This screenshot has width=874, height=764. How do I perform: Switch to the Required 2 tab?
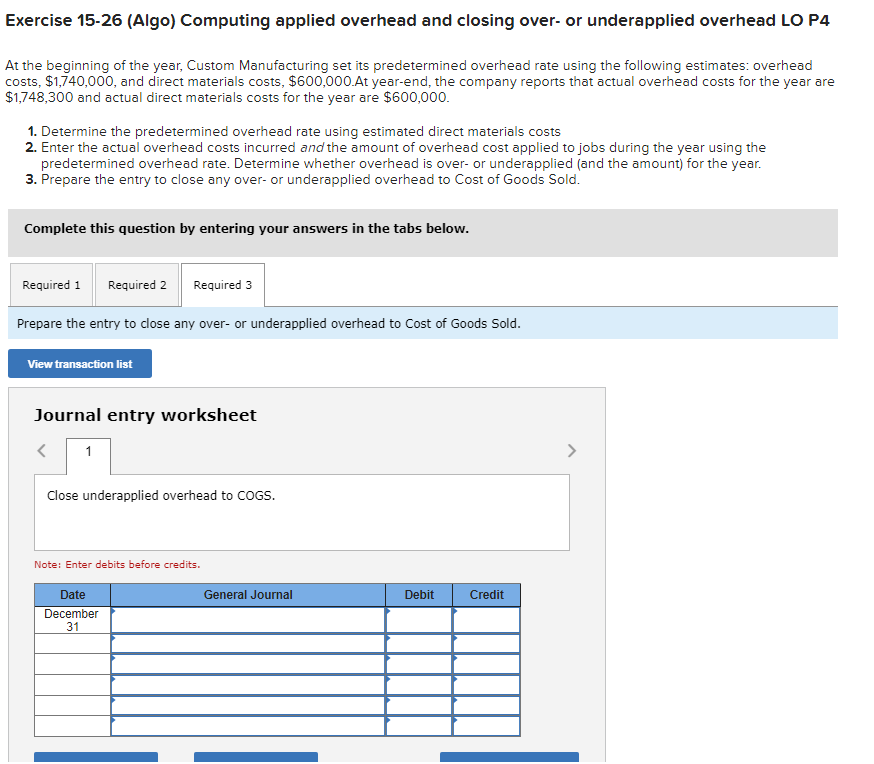click(136, 284)
